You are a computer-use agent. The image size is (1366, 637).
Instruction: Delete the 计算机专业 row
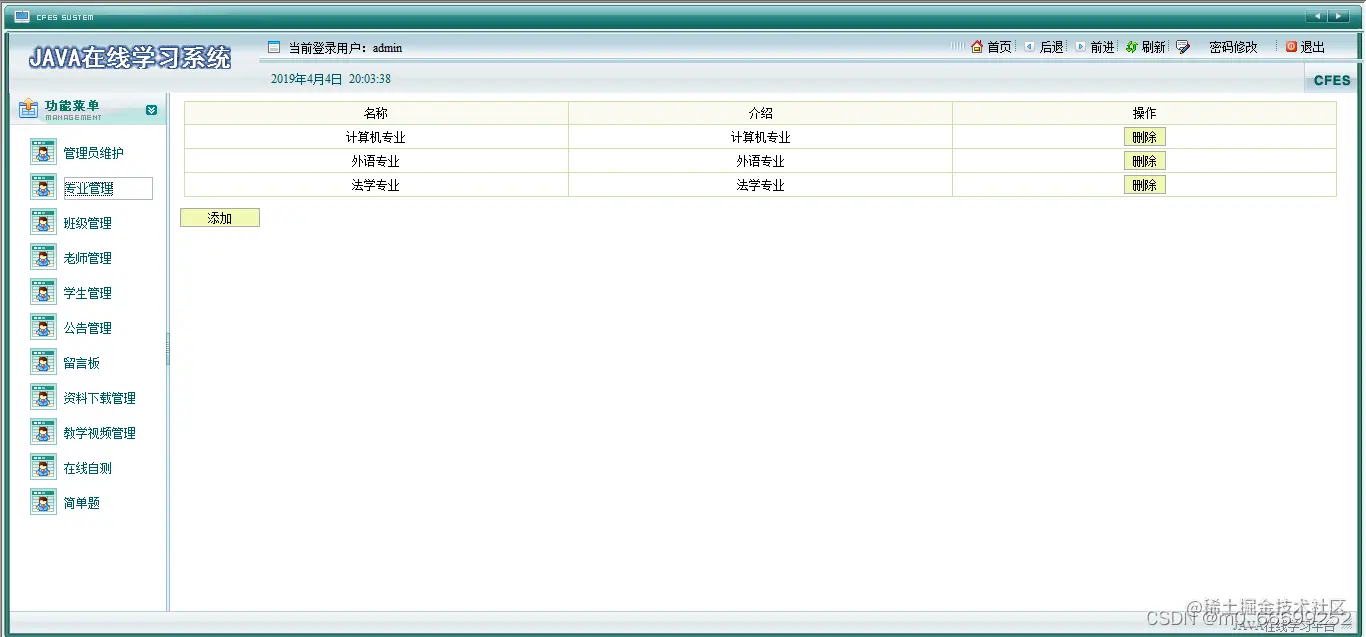[x=1144, y=137]
